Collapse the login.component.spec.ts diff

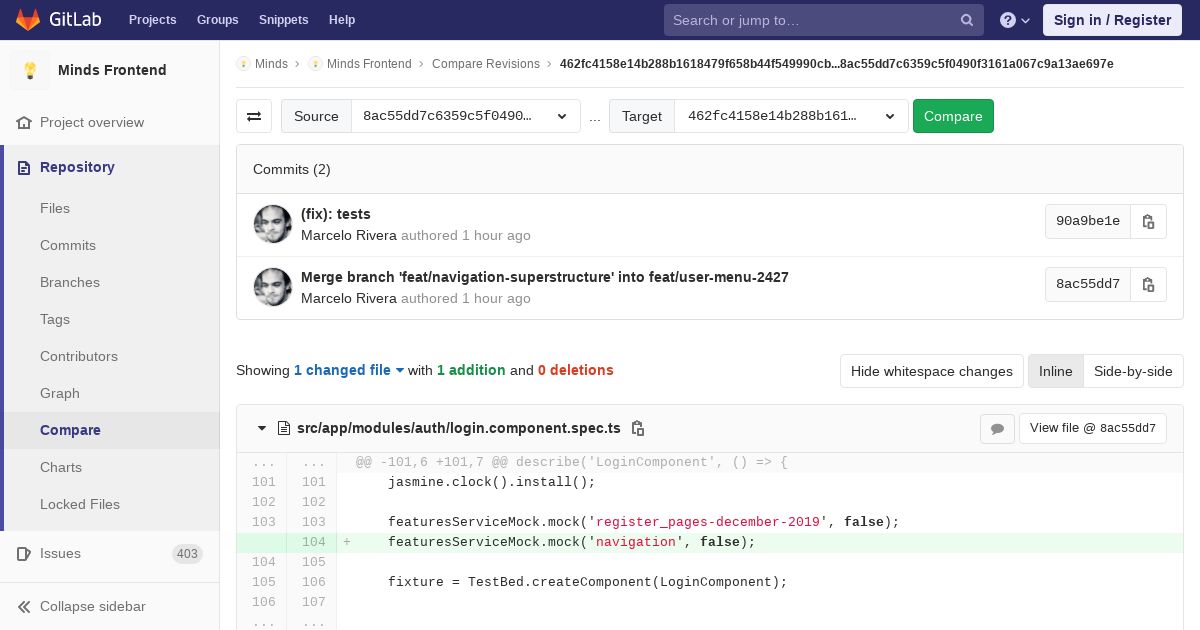point(262,428)
